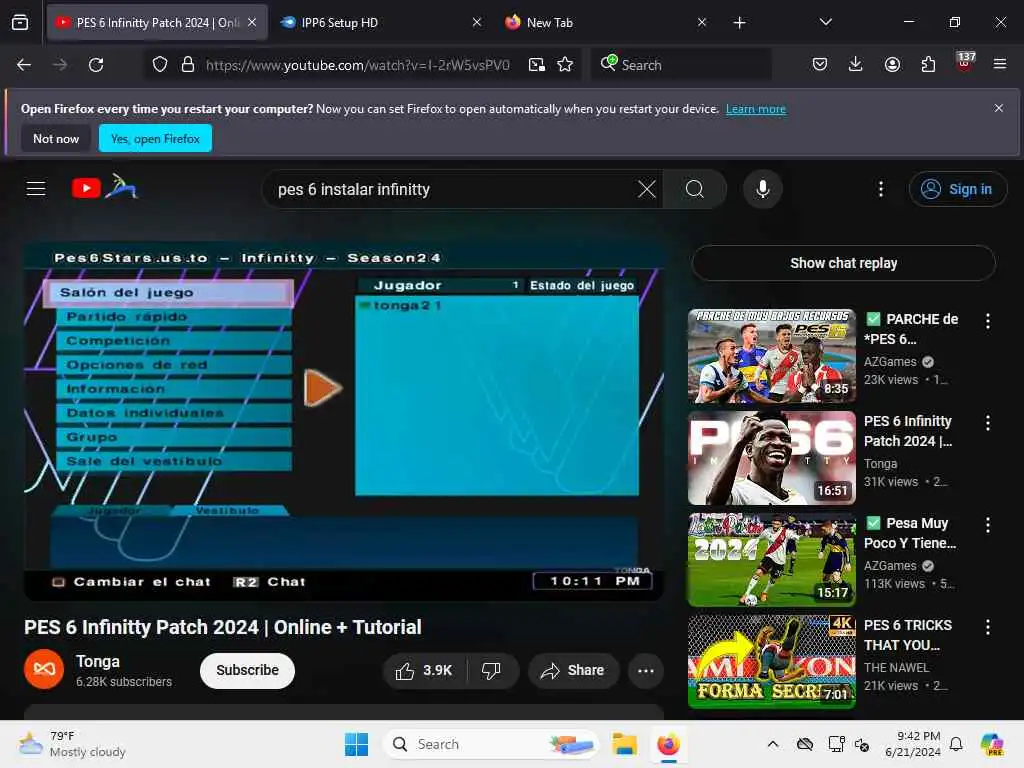Start voice search with the microphone
Viewport: 1024px width, 768px height.
click(x=762, y=189)
